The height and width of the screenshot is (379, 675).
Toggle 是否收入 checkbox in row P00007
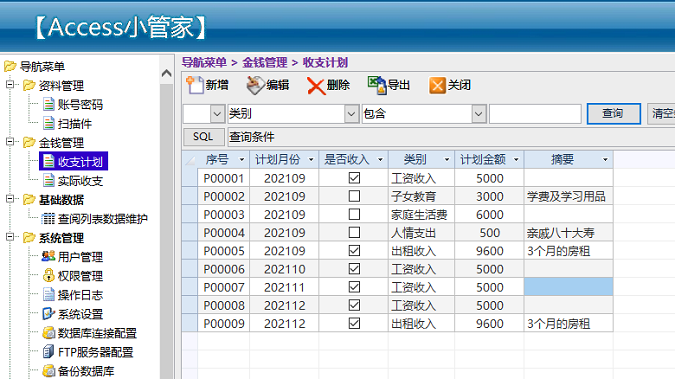354,287
